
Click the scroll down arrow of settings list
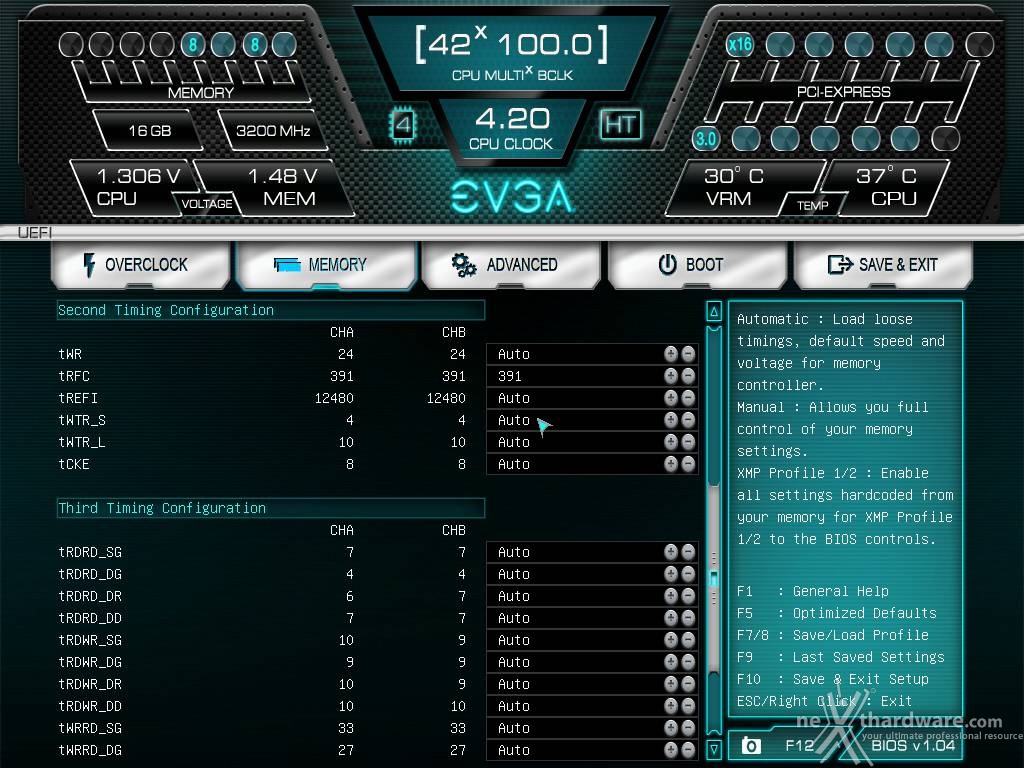(714, 749)
